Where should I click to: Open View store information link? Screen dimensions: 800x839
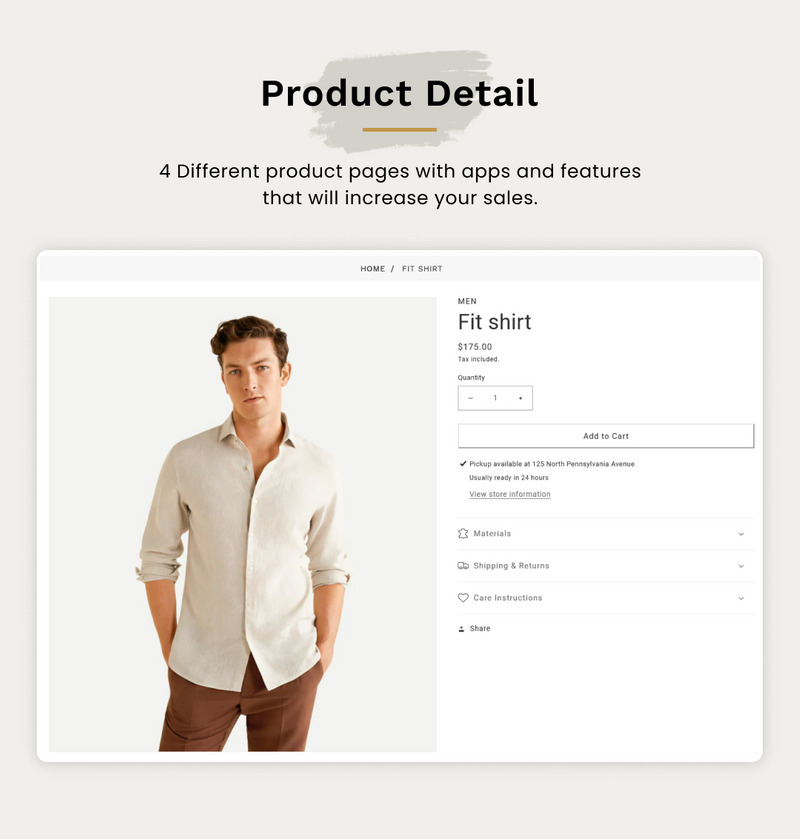[509, 494]
